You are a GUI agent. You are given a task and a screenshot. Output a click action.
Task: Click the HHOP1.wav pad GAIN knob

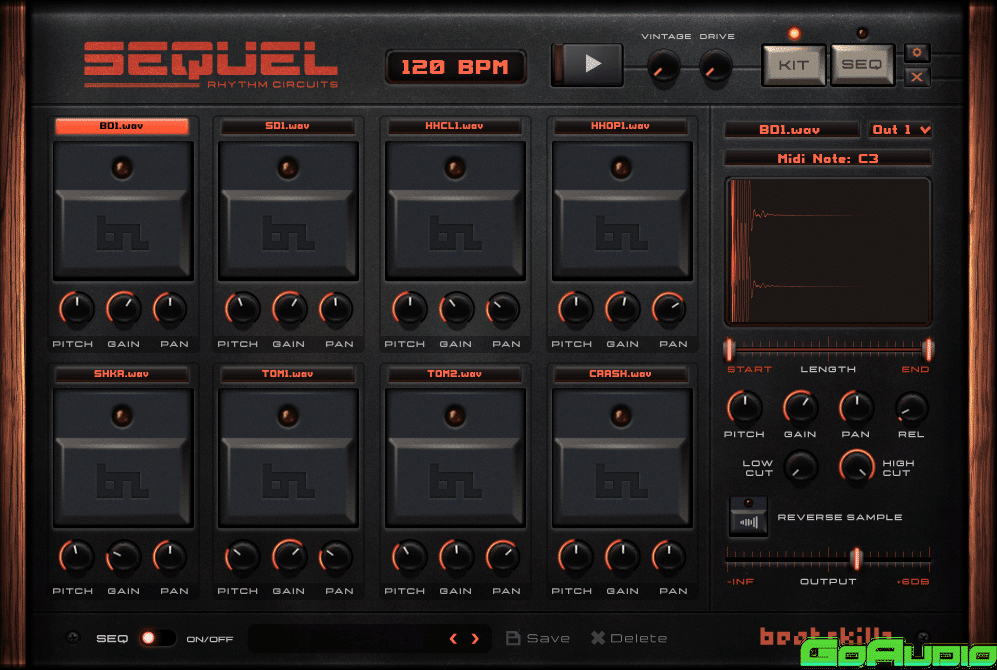(622, 309)
